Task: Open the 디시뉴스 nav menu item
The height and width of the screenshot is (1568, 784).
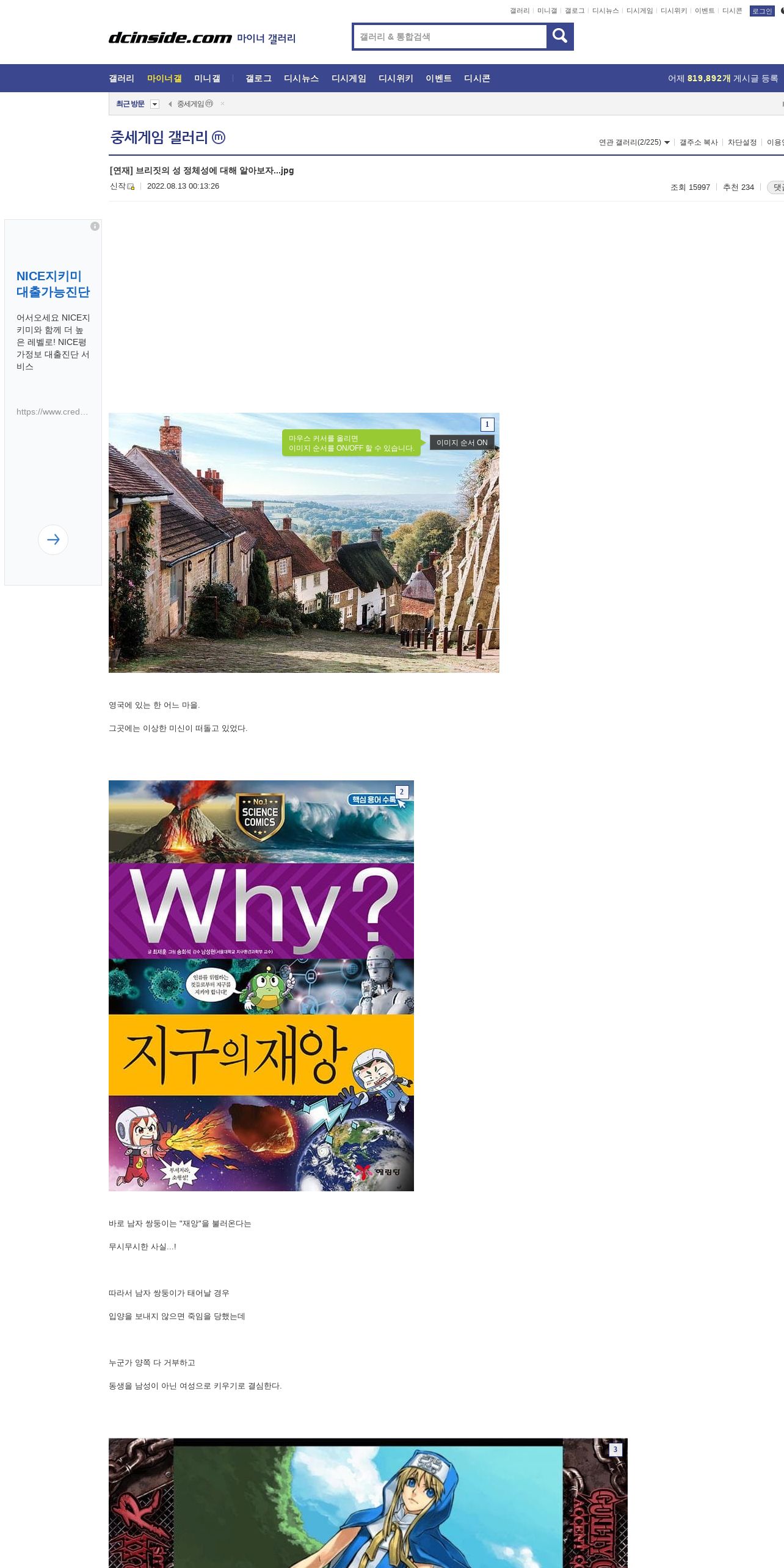Action: coord(301,78)
